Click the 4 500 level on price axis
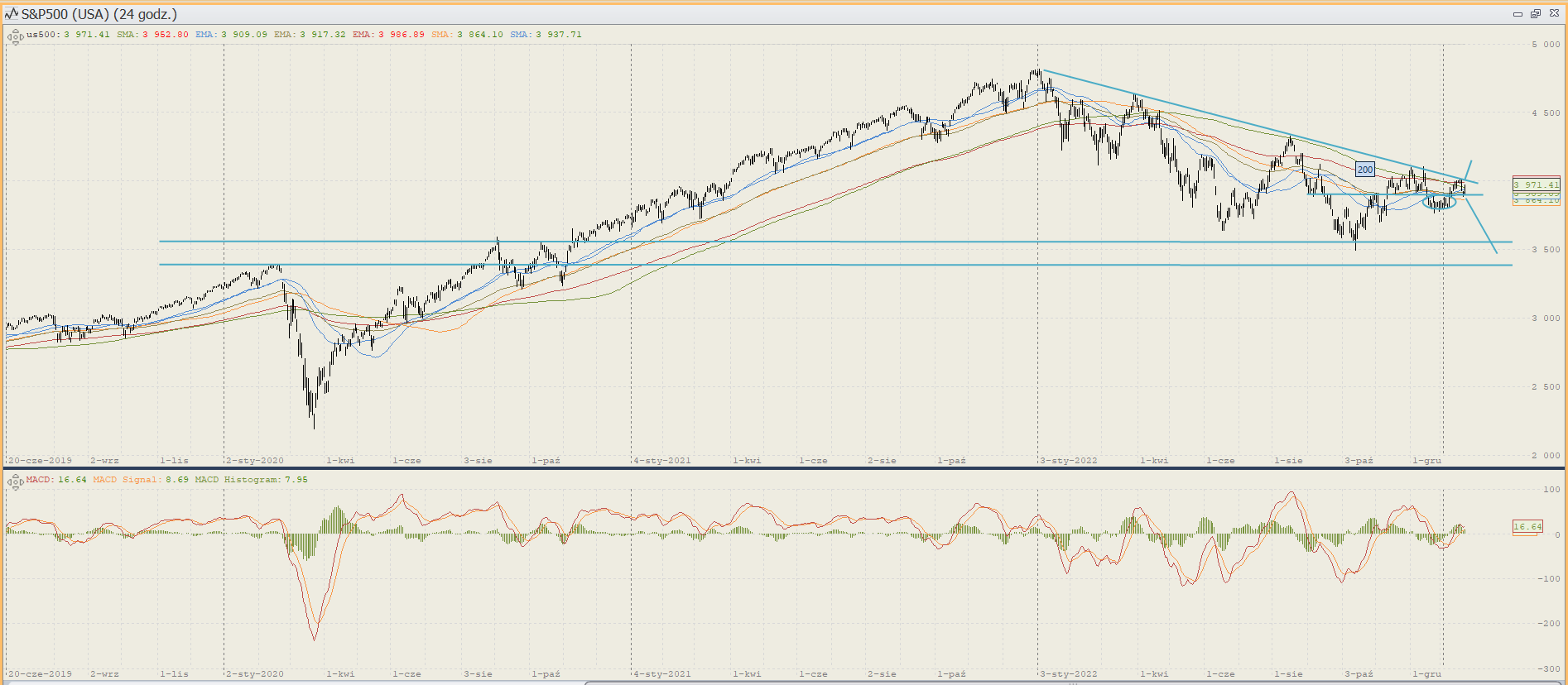The height and width of the screenshot is (685, 1568). [x=1545, y=113]
